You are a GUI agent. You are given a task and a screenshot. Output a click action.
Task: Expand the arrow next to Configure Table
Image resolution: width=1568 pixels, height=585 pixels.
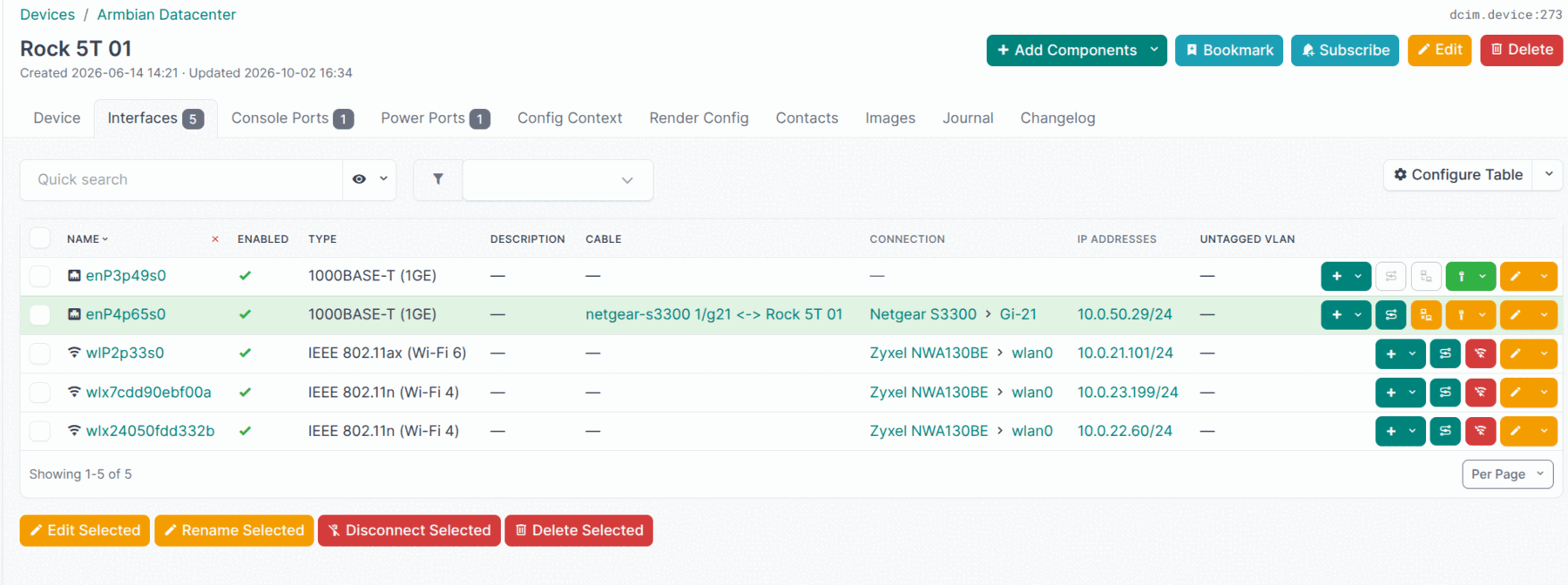coord(1548,174)
